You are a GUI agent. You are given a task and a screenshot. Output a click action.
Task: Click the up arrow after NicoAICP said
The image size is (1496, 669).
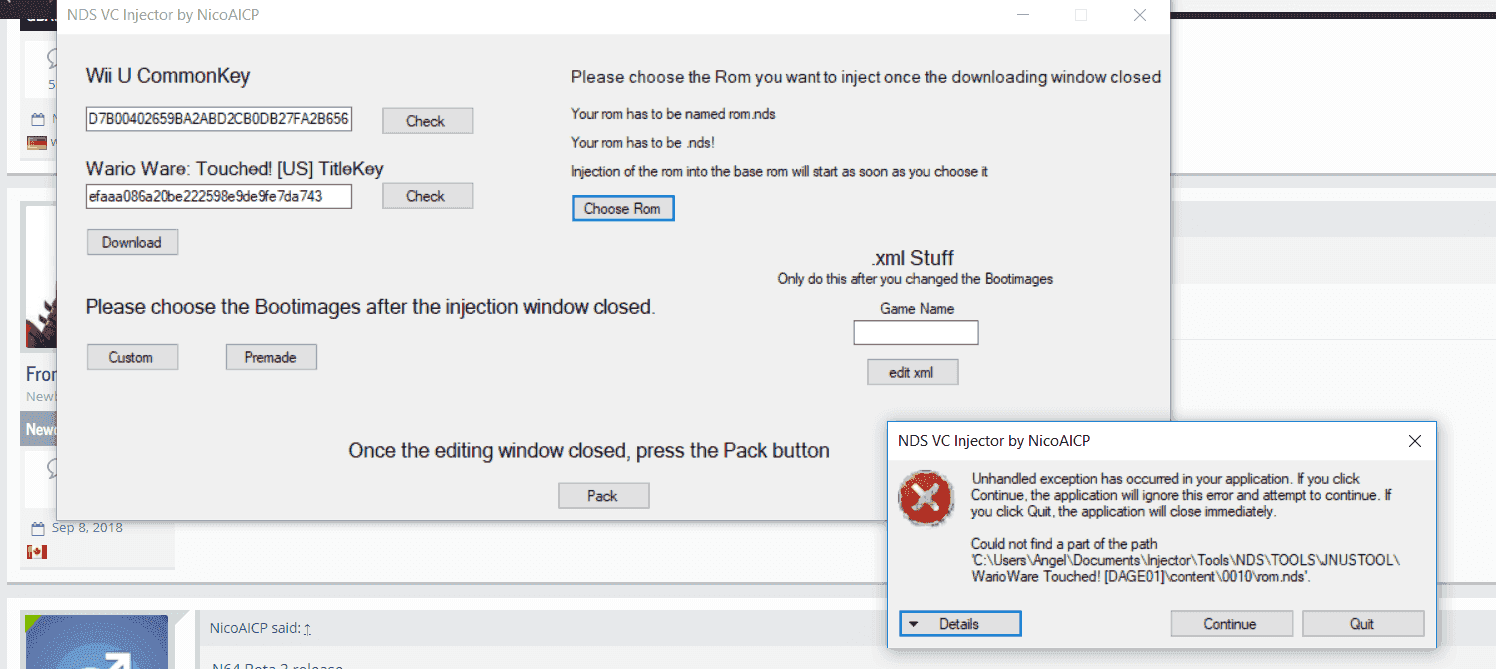click(308, 629)
